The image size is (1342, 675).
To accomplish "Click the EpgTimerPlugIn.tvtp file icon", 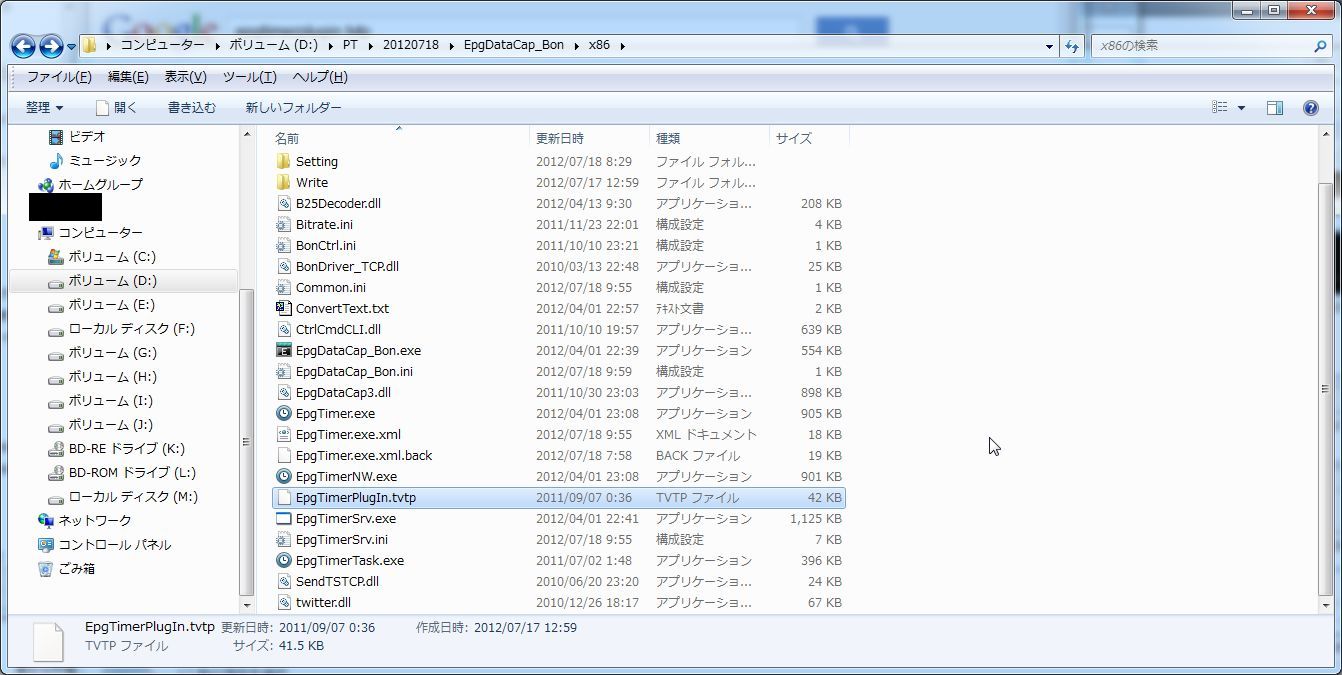I will [284, 497].
